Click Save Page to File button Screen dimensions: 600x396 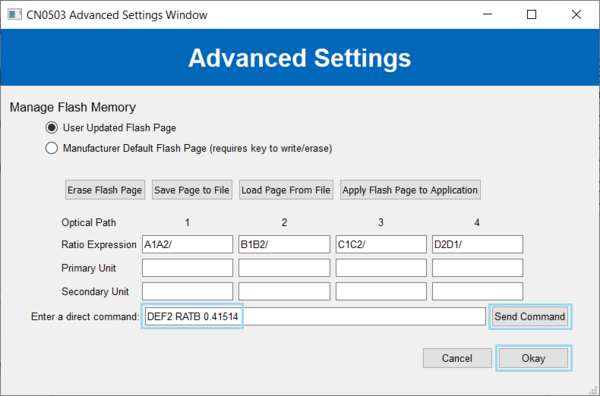(192, 190)
